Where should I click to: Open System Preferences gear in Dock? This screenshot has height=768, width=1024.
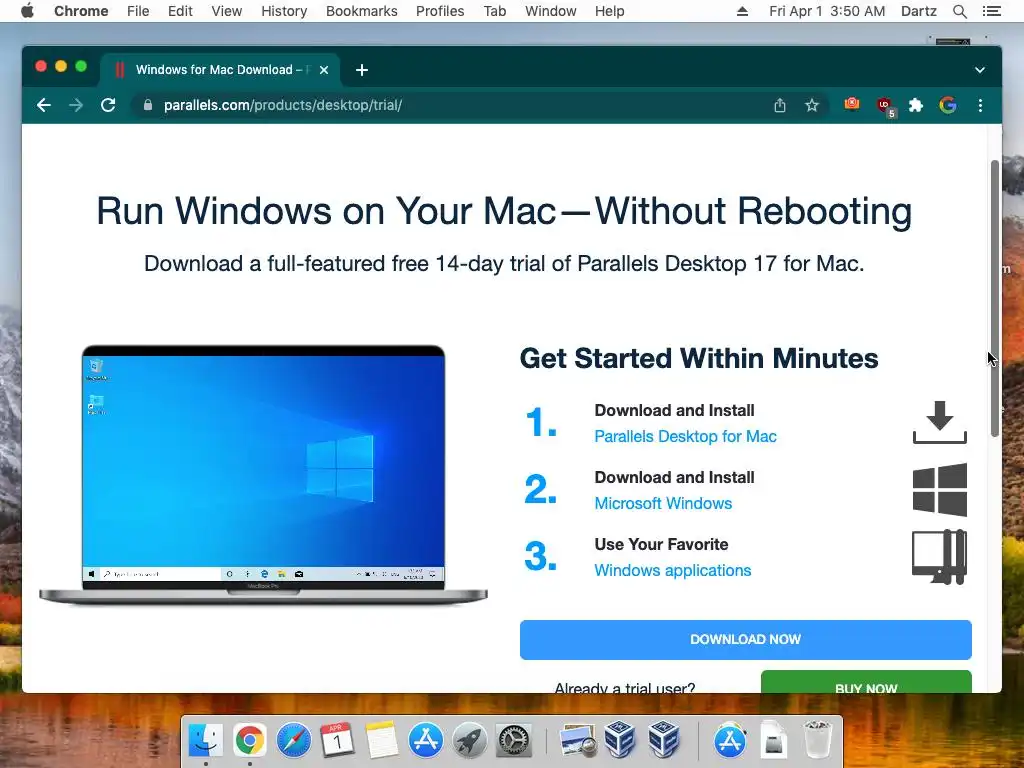click(x=514, y=741)
